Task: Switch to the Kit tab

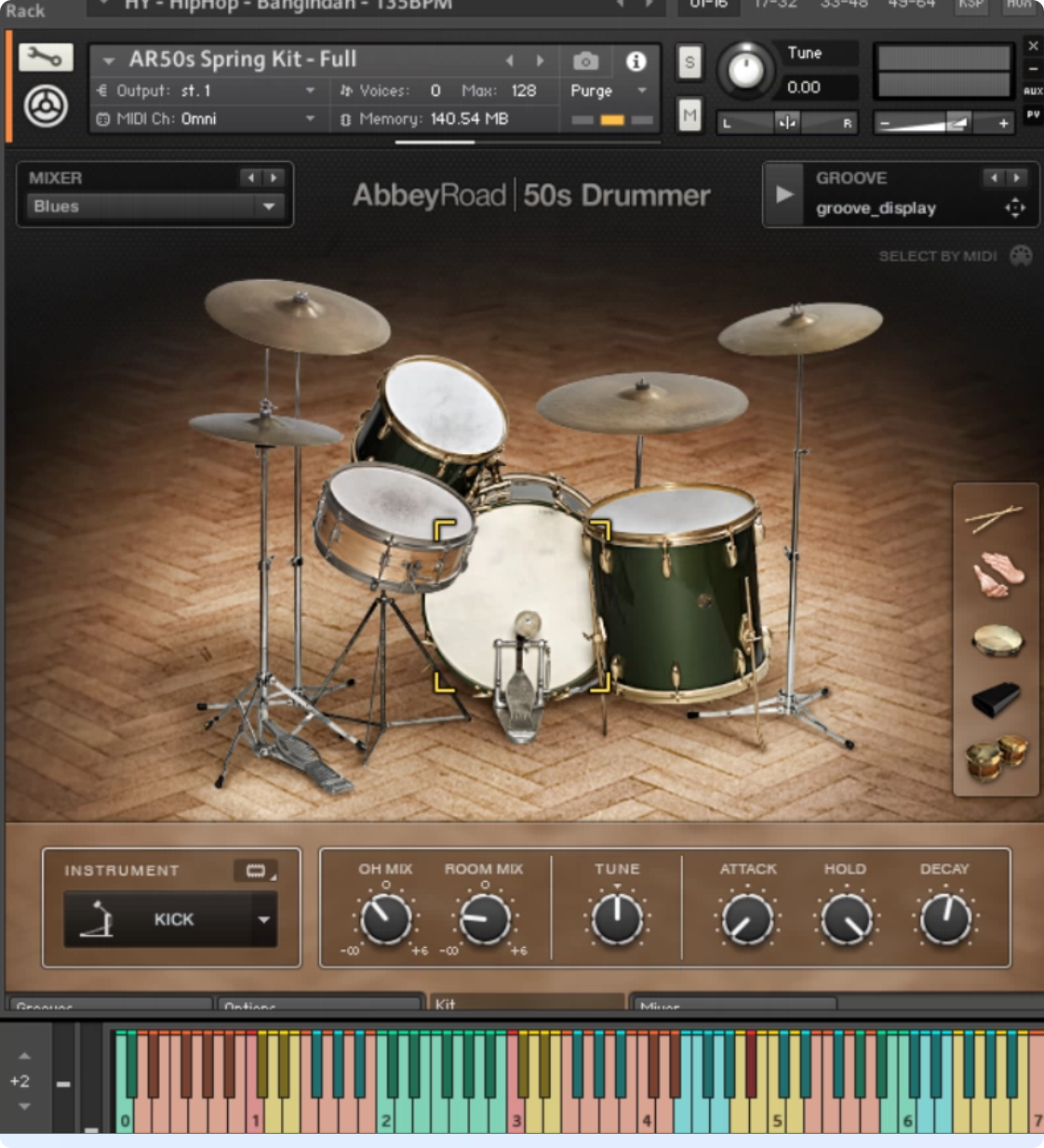Action: coord(526,1004)
